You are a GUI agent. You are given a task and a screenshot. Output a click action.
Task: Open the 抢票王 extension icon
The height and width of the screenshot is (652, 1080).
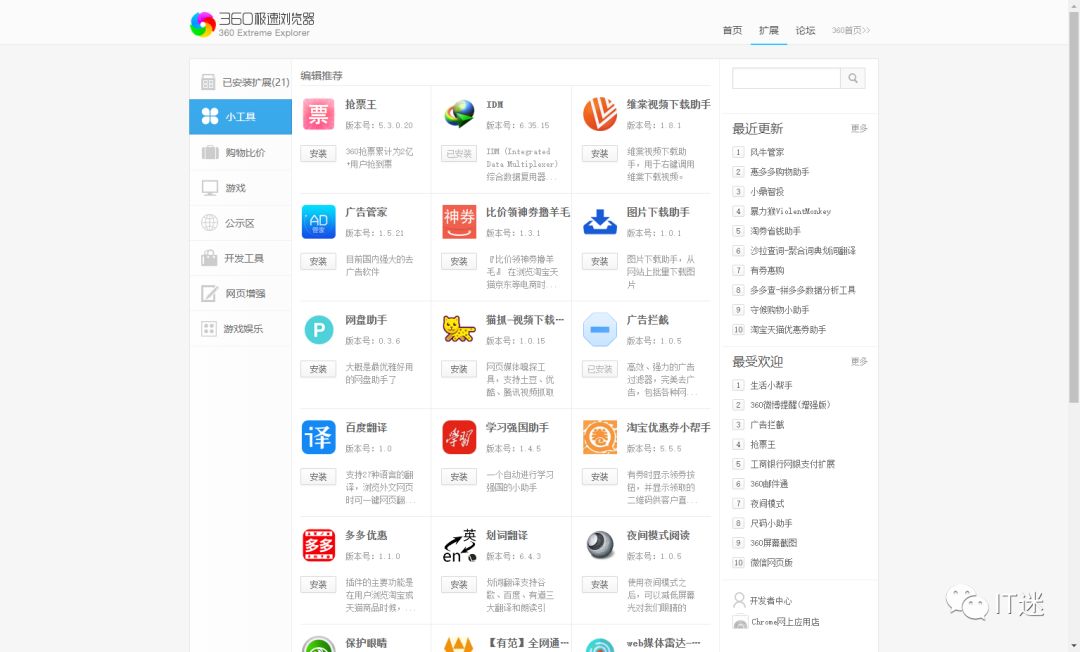click(x=318, y=114)
